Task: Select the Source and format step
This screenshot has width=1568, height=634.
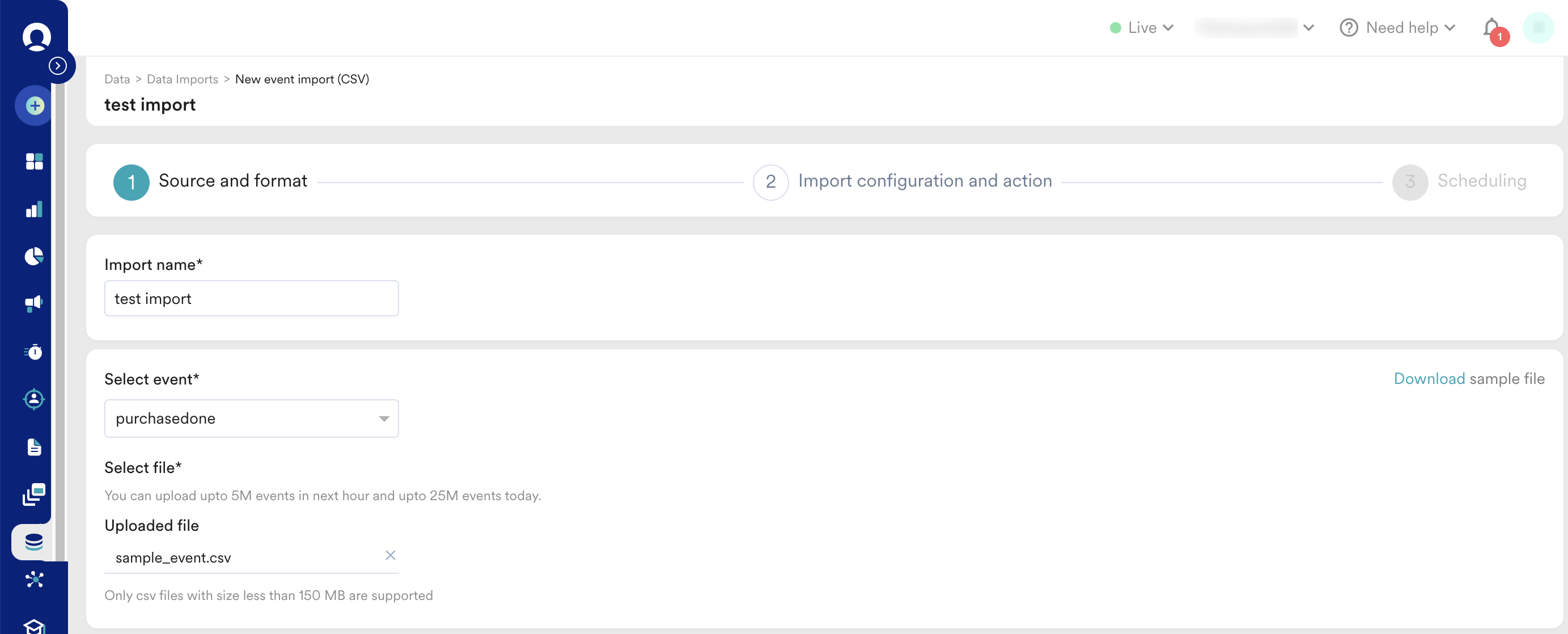Action: tap(232, 181)
